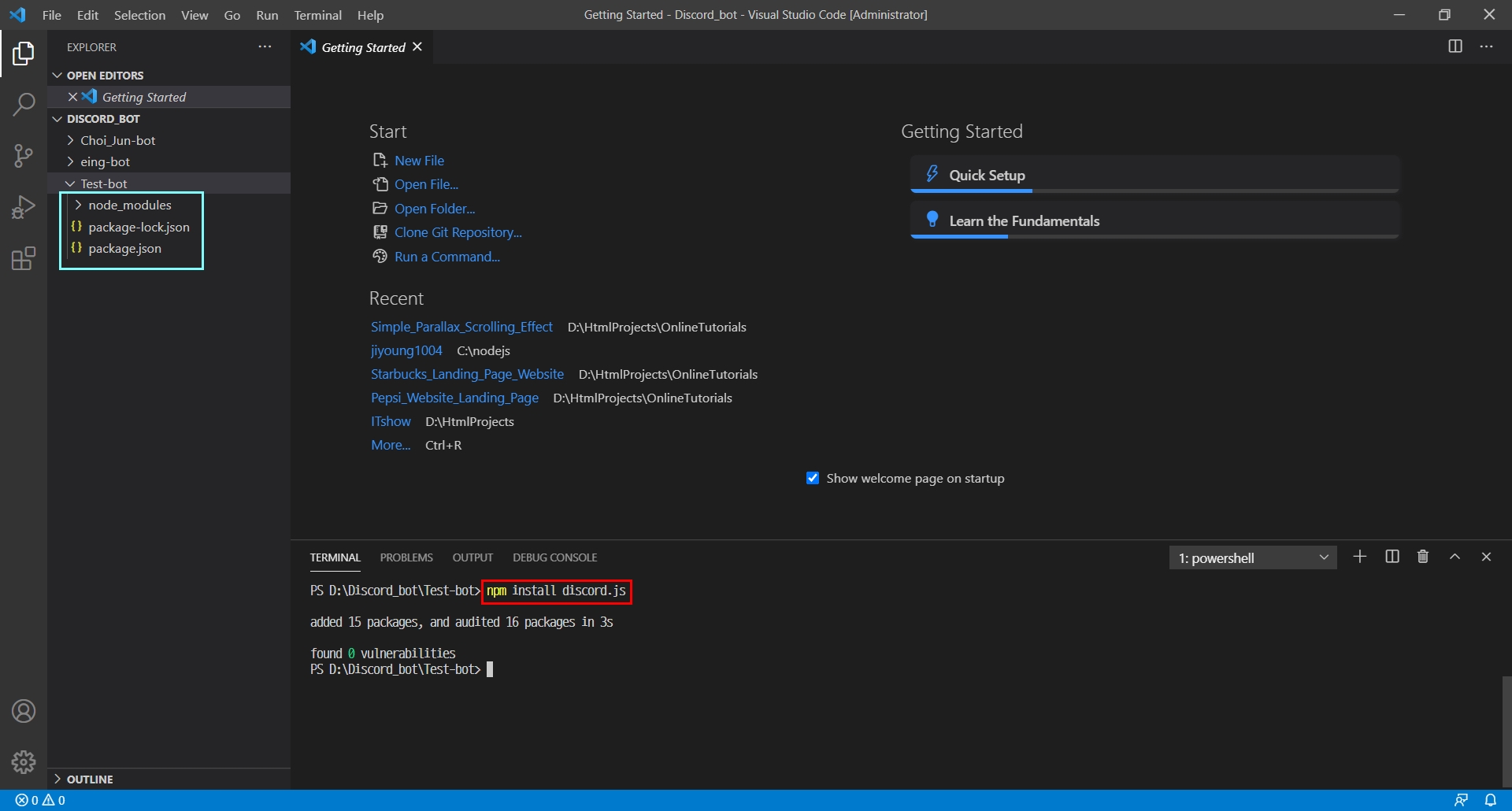
Task: Click the VS Code logo in title bar
Action: tap(17, 15)
